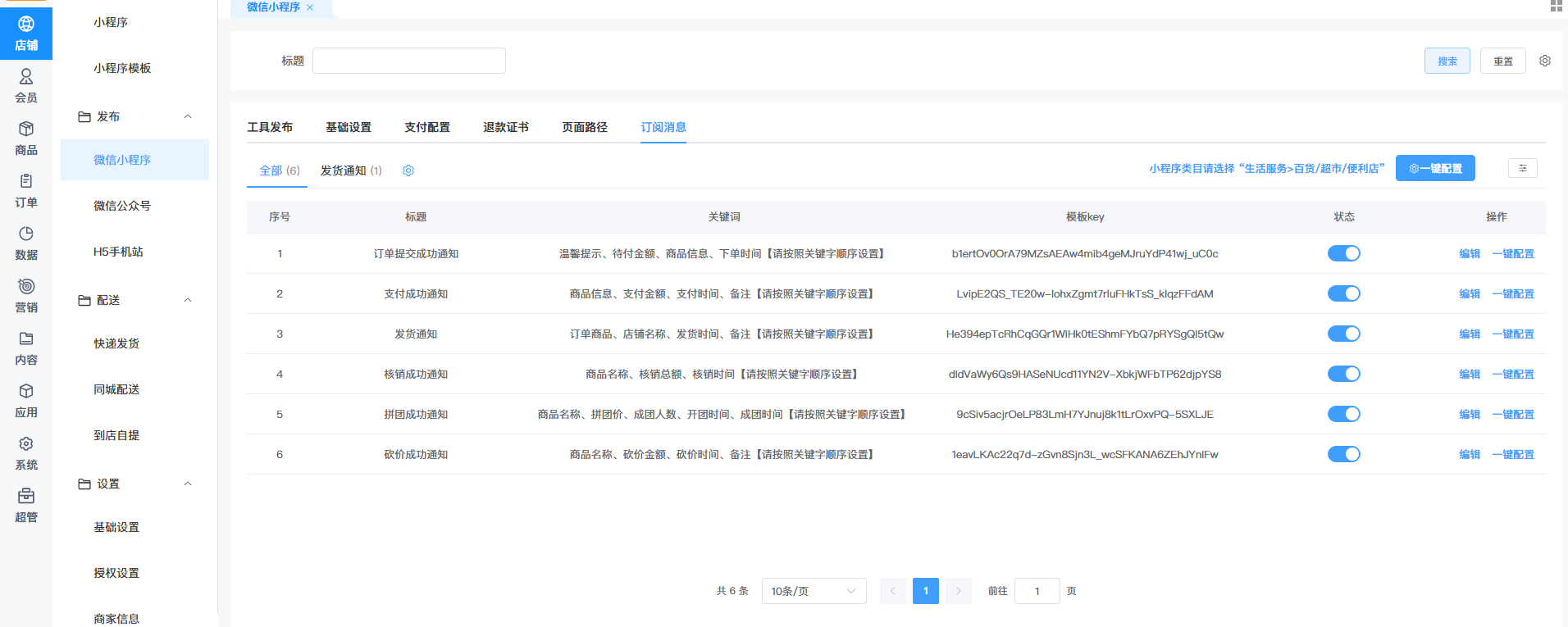Image resolution: width=1568 pixels, height=627 pixels.
Task: Click the 前往 page number input
Action: [x=1037, y=591]
